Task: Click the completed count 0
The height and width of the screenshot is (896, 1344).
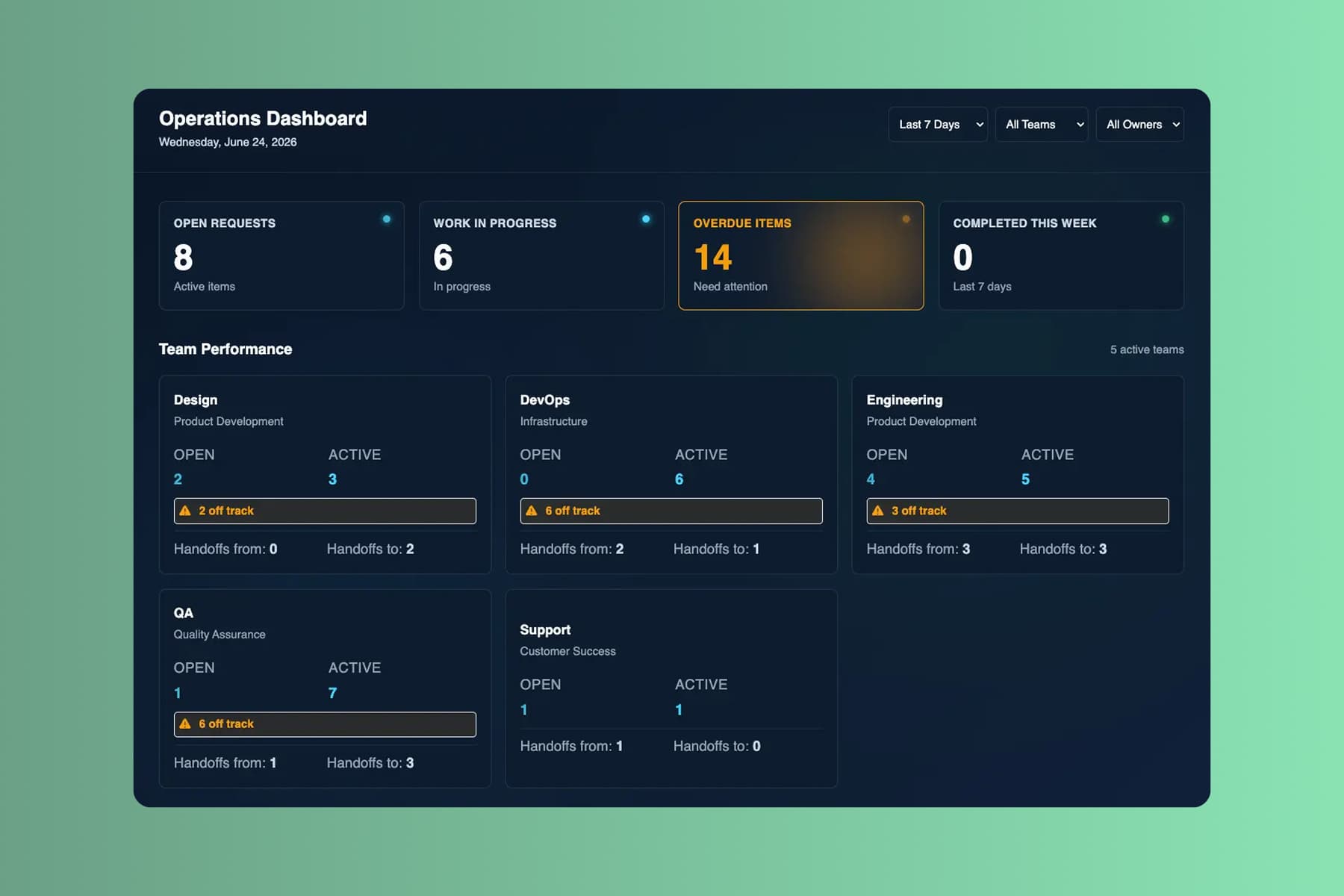Action: 963,258
